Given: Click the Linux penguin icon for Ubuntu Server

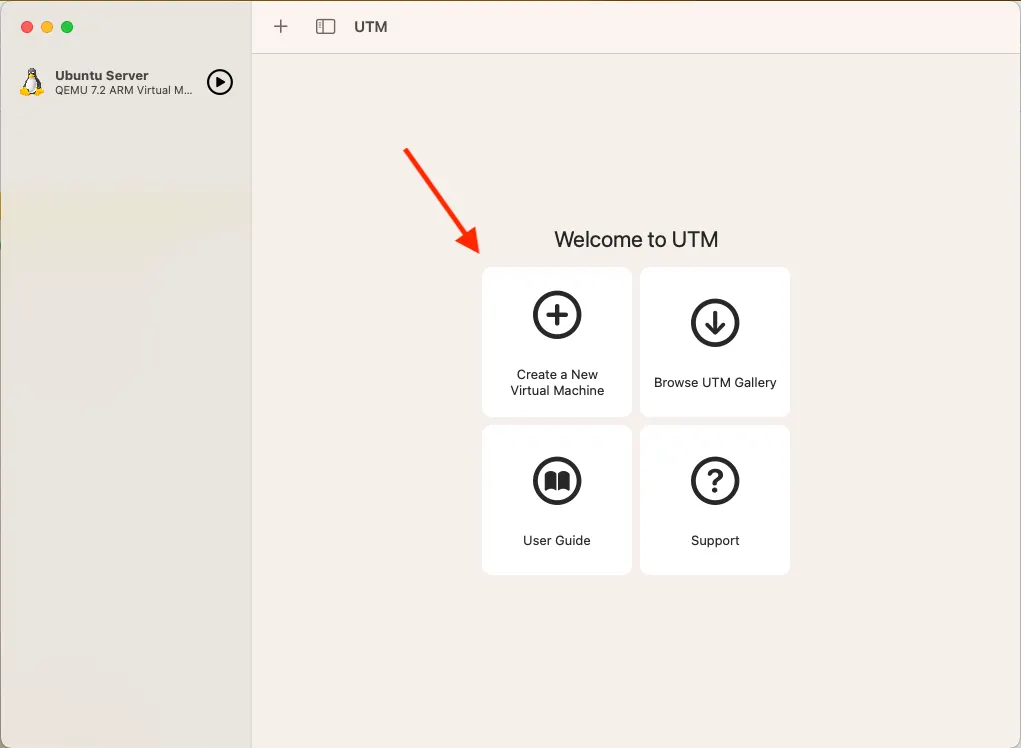Looking at the screenshot, I should click(x=31, y=82).
